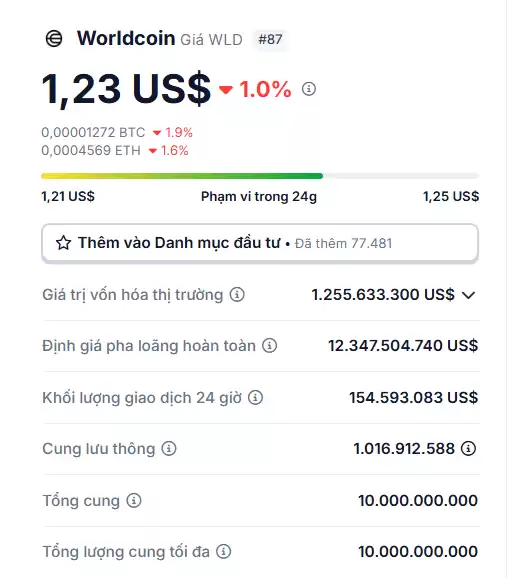
Task: Click the Đã thêm 77.481 count text
Action: click(x=343, y=244)
